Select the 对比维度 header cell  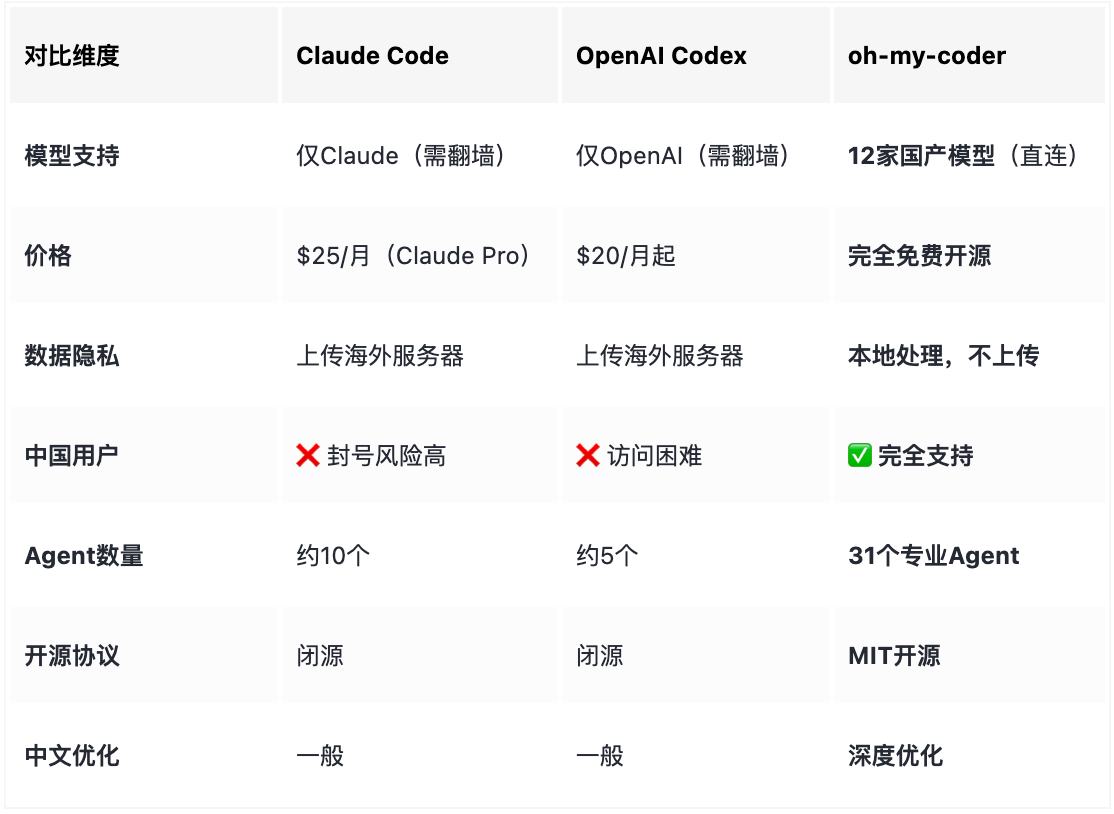coord(72,55)
